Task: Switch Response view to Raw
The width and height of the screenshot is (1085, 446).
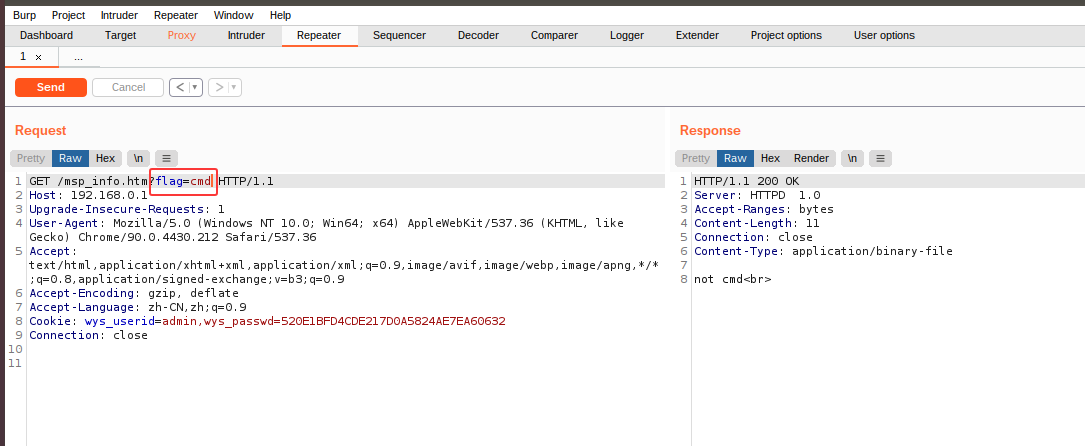Action: pyautogui.click(x=735, y=158)
